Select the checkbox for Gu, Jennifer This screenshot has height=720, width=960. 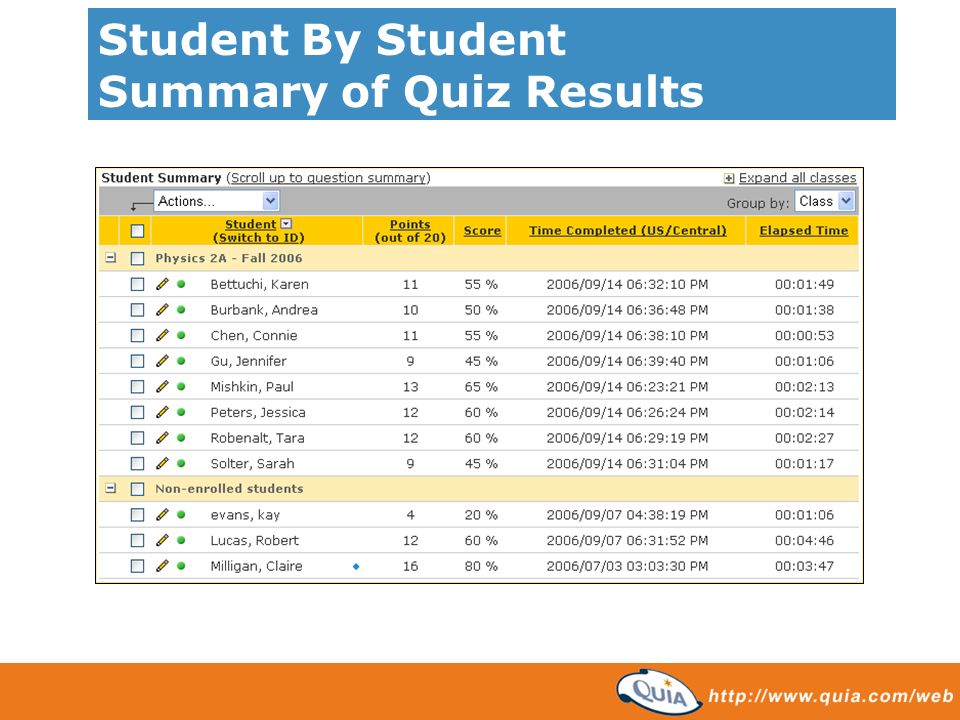pyautogui.click(x=137, y=361)
